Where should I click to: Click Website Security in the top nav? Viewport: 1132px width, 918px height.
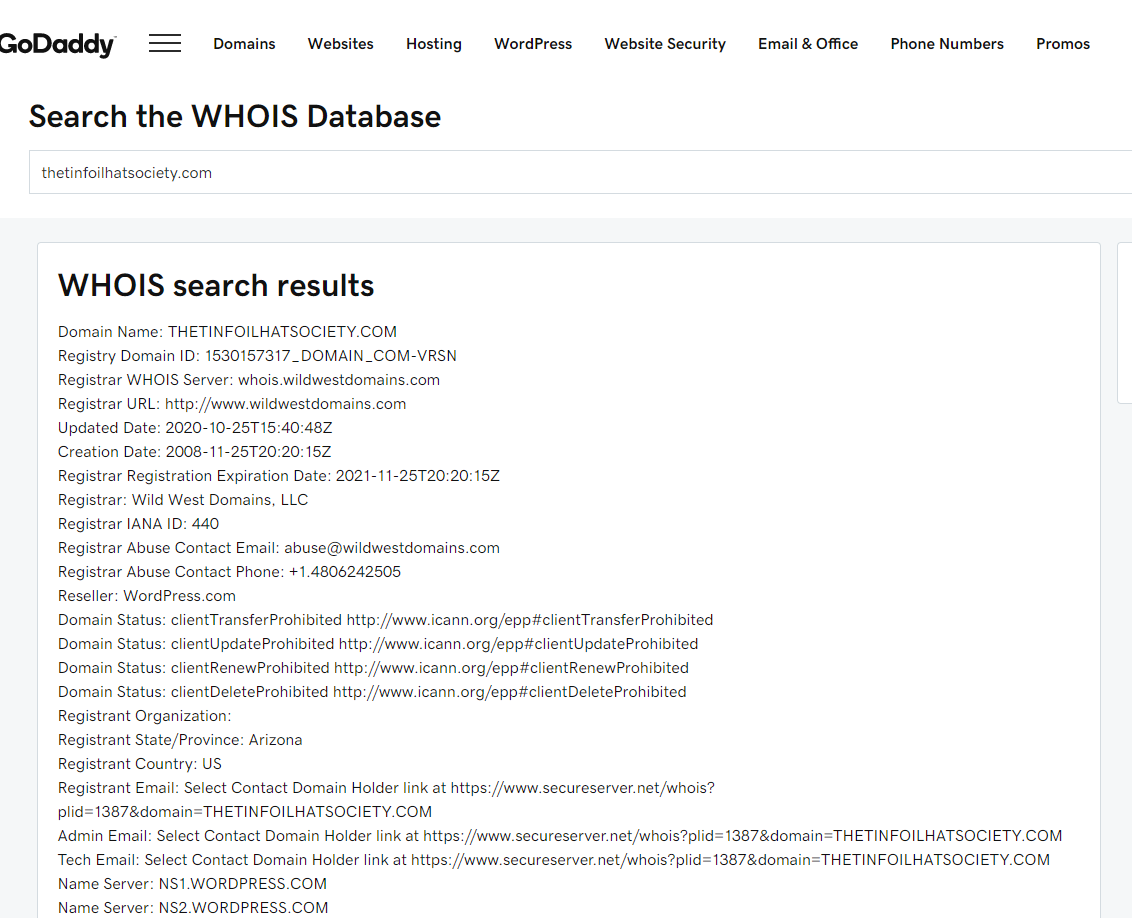click(x=665, y=44)
